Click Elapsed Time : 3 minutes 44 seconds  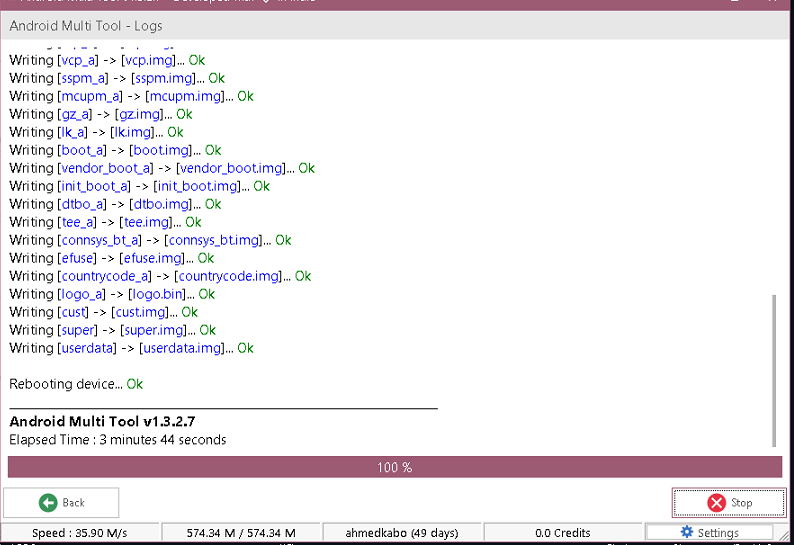click(x=117, y=440)
